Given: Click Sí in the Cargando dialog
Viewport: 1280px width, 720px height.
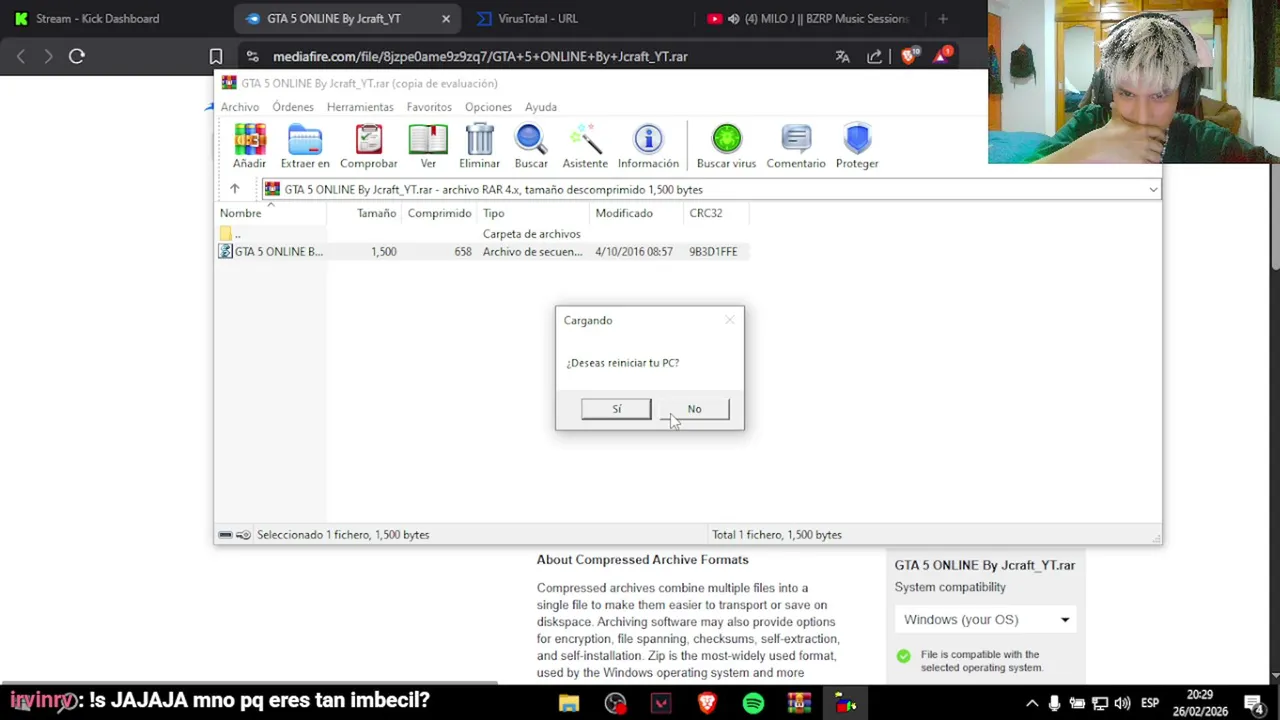Looking at the screenshot, I should tap(617, 409).
